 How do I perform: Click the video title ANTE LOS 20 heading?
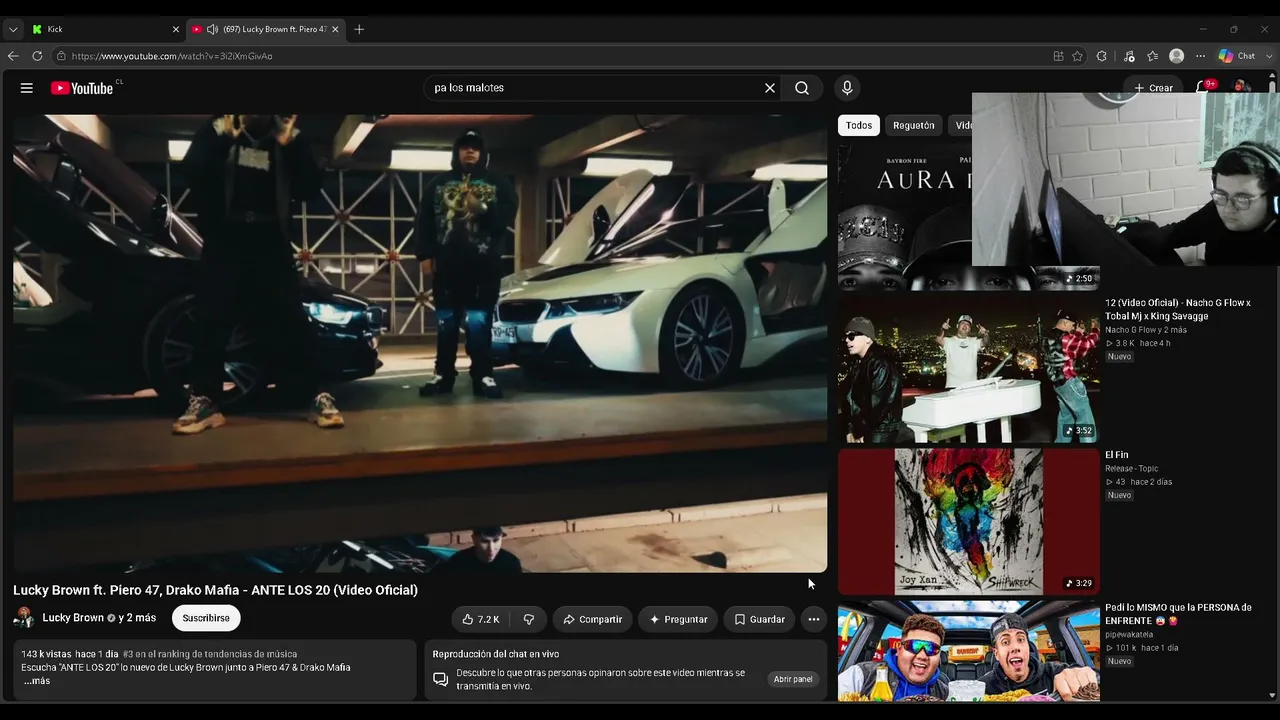[x=215, y=590]
